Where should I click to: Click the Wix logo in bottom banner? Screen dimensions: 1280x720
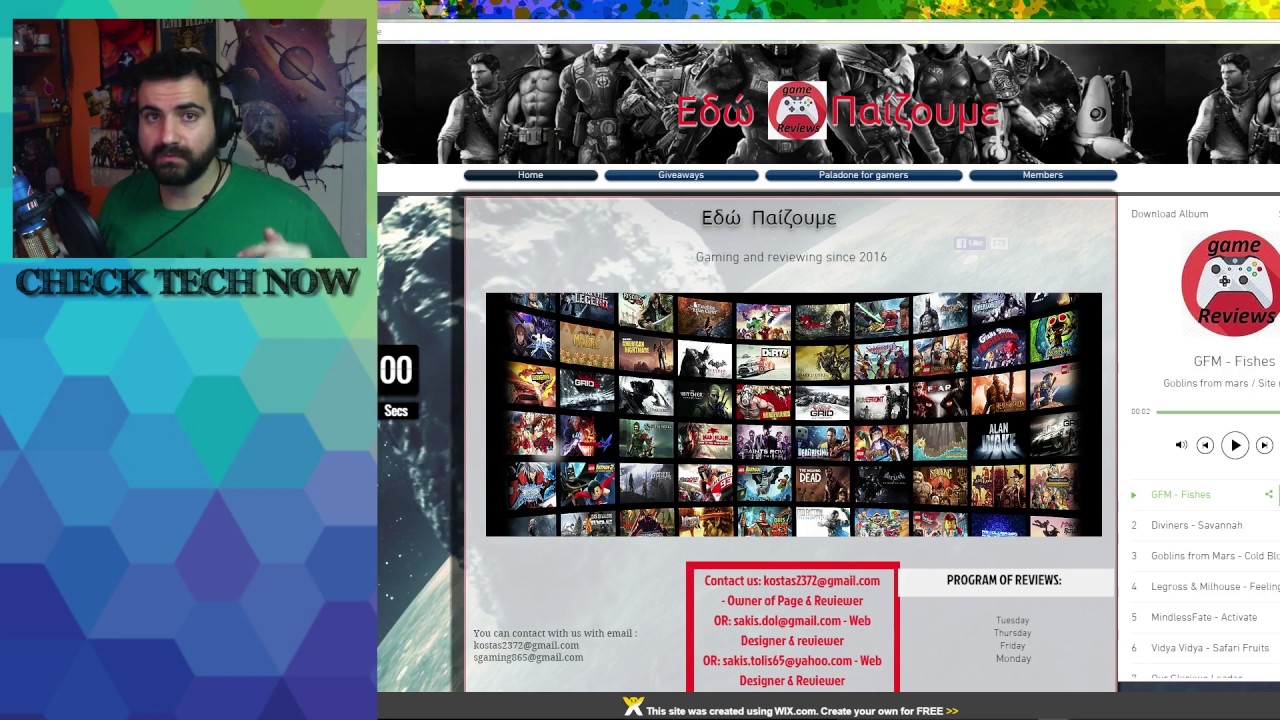(x=633, y=707)
